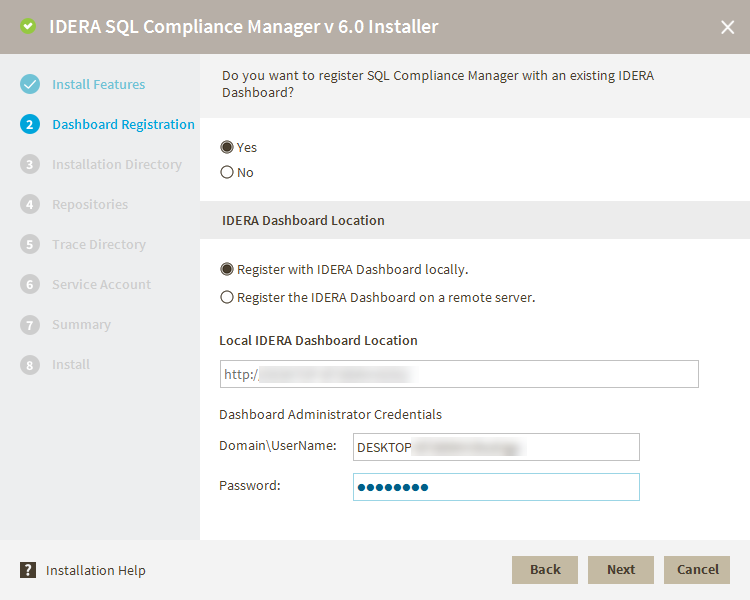Click into the Password field
Screen dimensions: 750x600
pyautogui.click(x=496, y=487)
